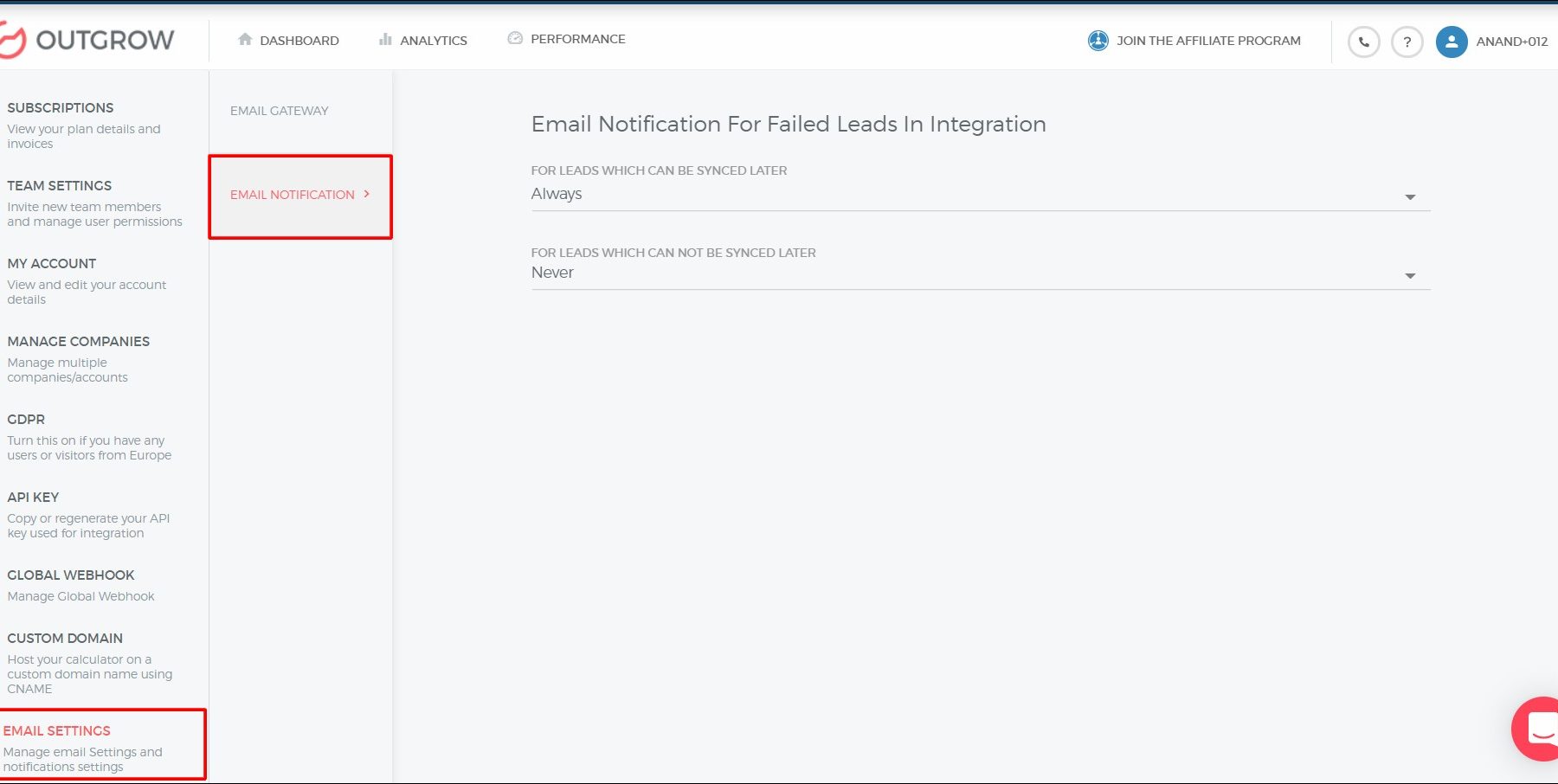Image resolution: width=1558 pixels, height=784 pixels.
Task: Click the affiliate program badge icon
Action: click(x=1098, y=41)
